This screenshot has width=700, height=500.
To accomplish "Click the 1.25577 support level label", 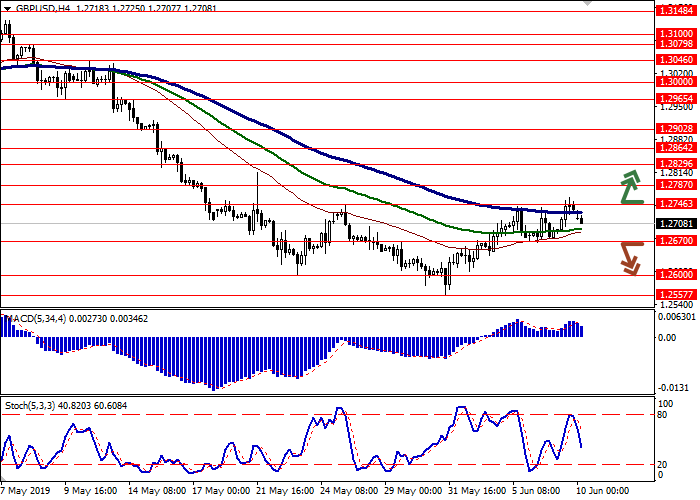I will pos(676,295).
